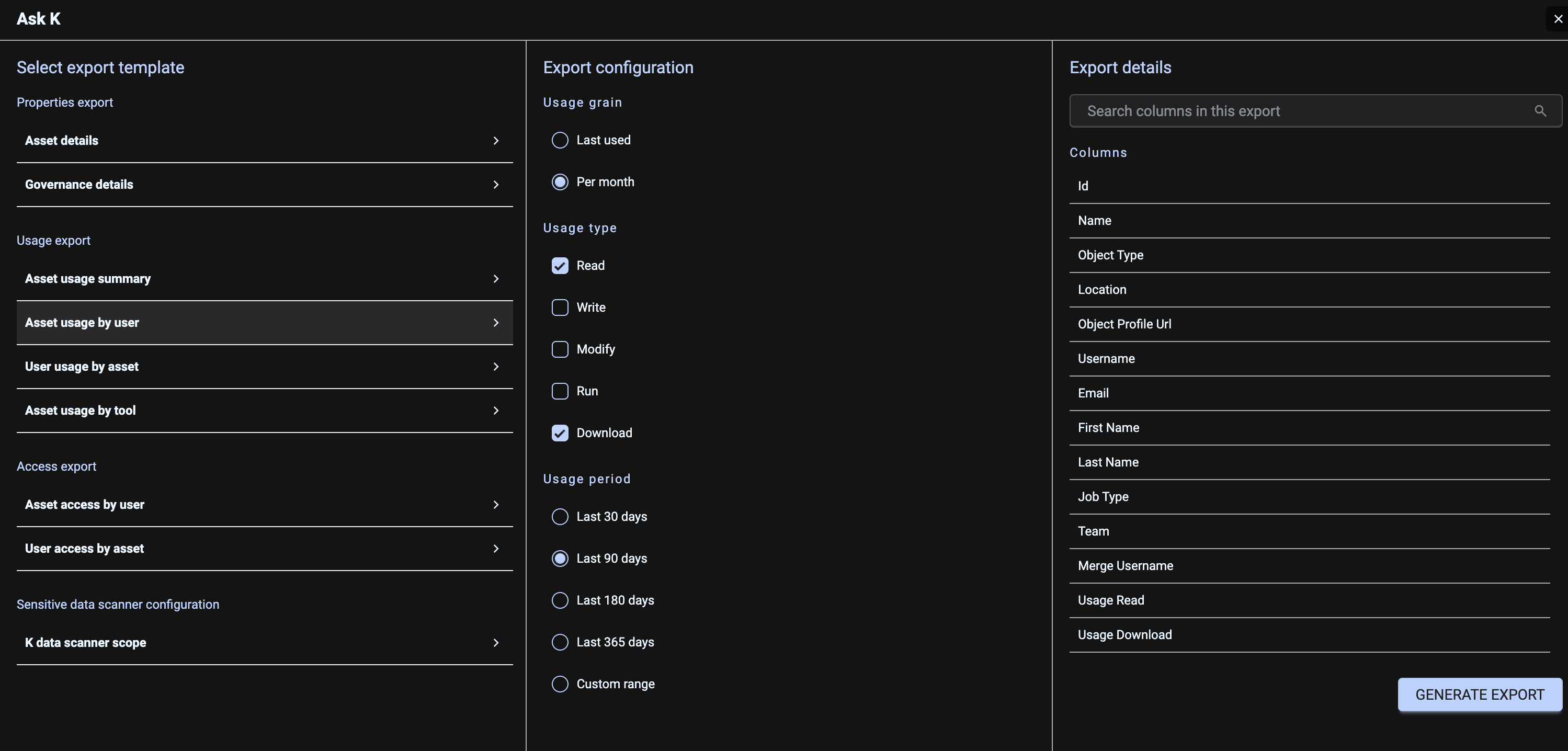Click chevron next to Asset details
This screenshot has height=751, width=1568.
coord(495,141)
